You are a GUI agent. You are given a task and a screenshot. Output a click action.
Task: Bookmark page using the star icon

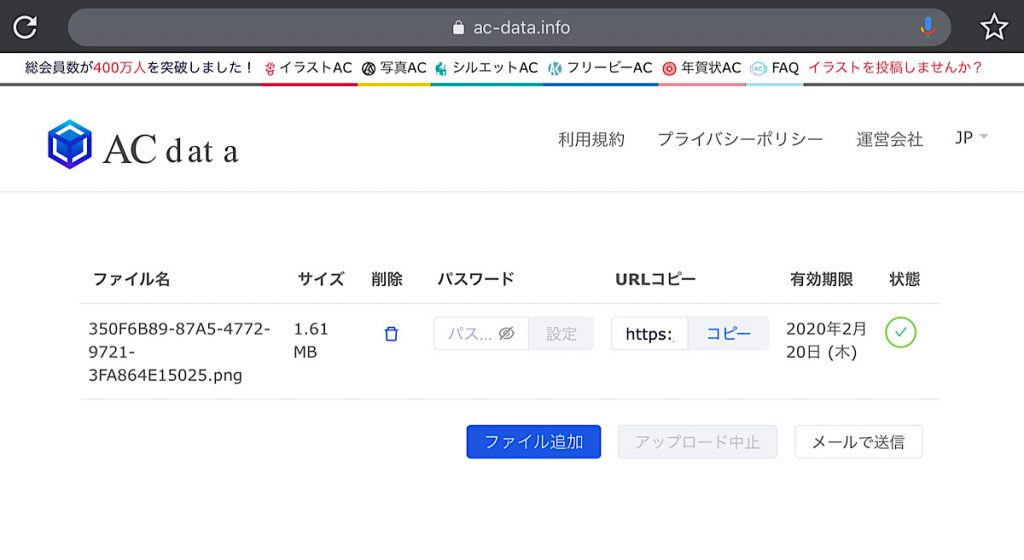click(993, 27)
